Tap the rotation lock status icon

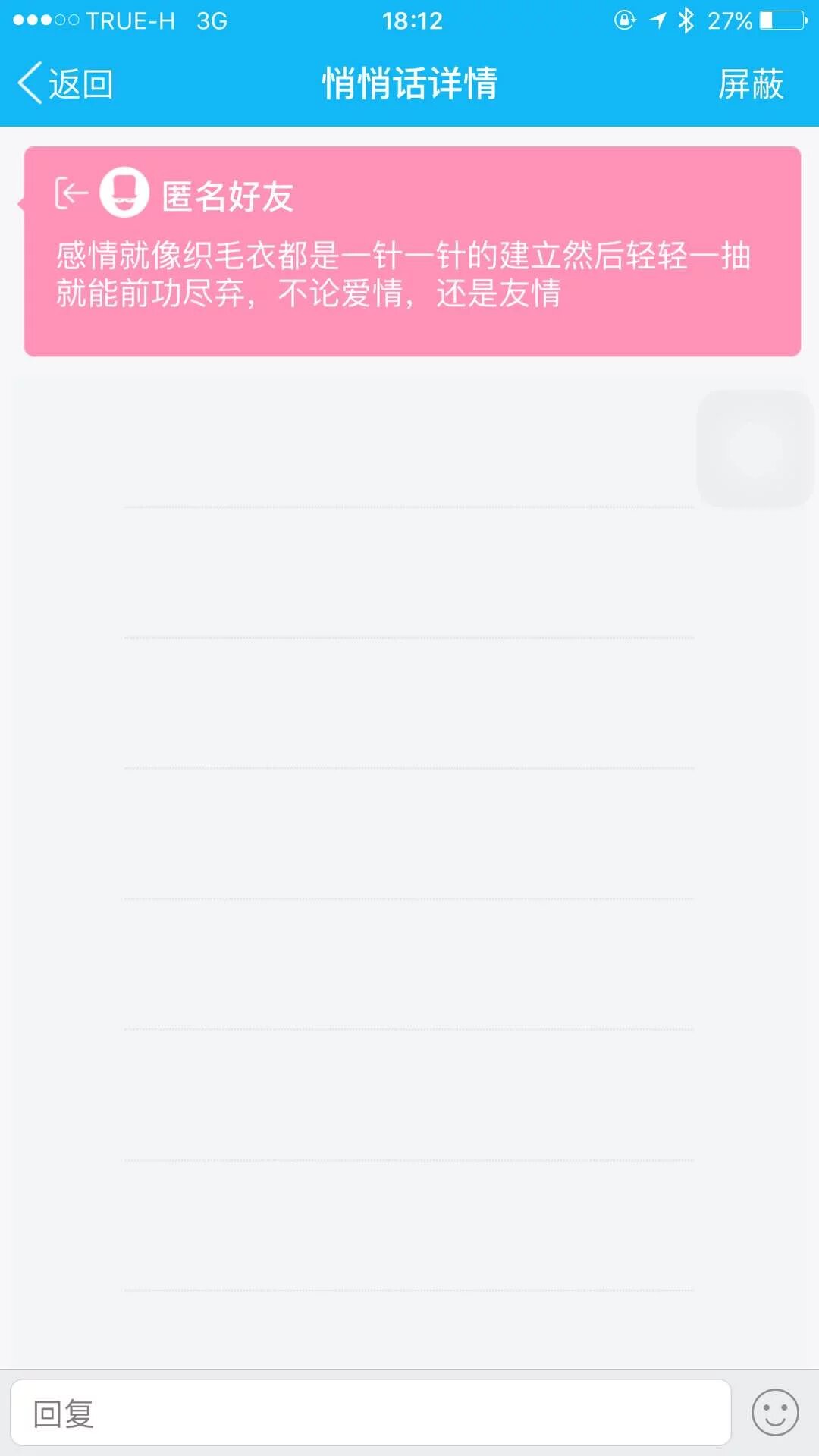[624, 20]
